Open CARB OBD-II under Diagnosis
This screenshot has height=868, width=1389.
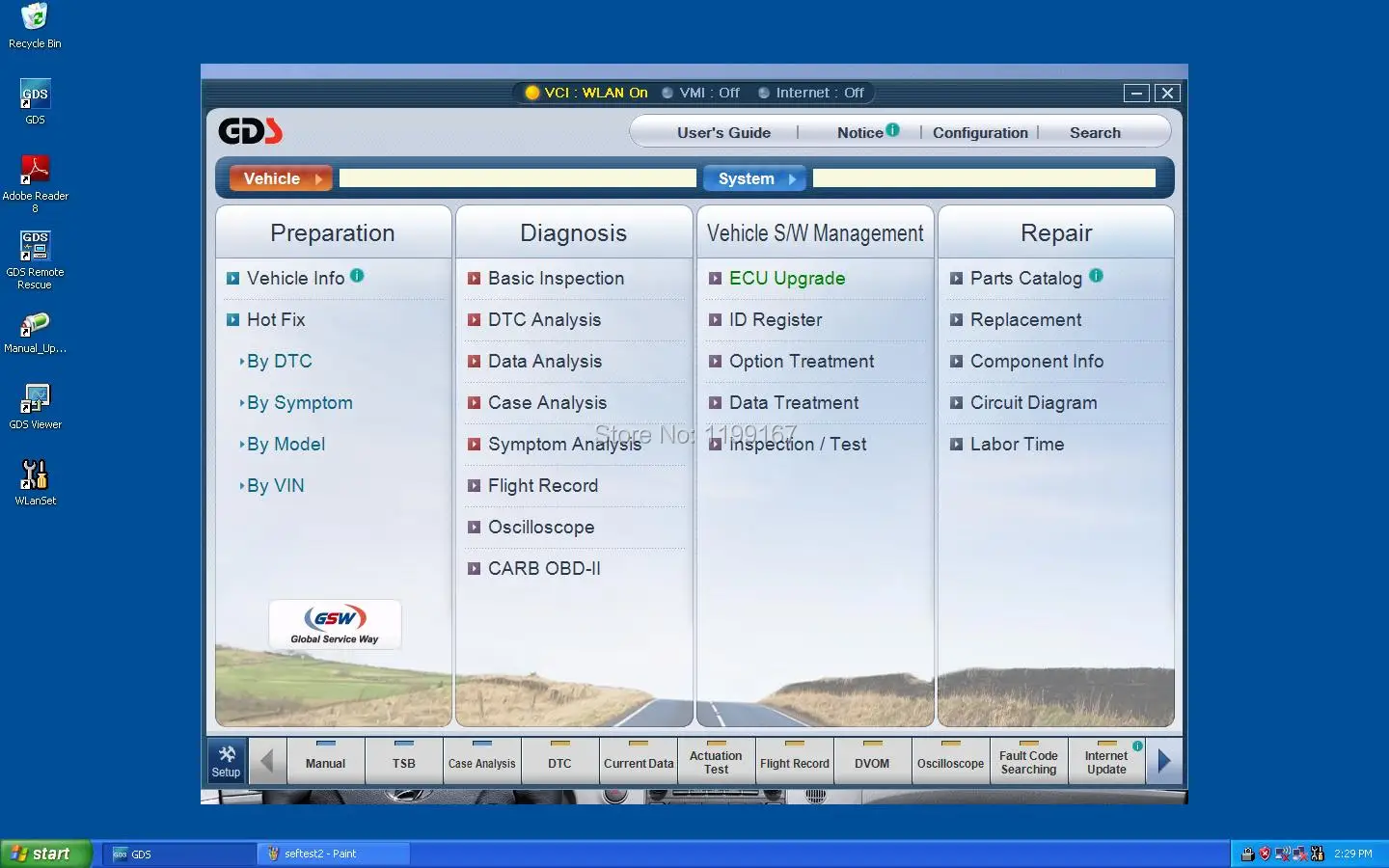point(544,569)
